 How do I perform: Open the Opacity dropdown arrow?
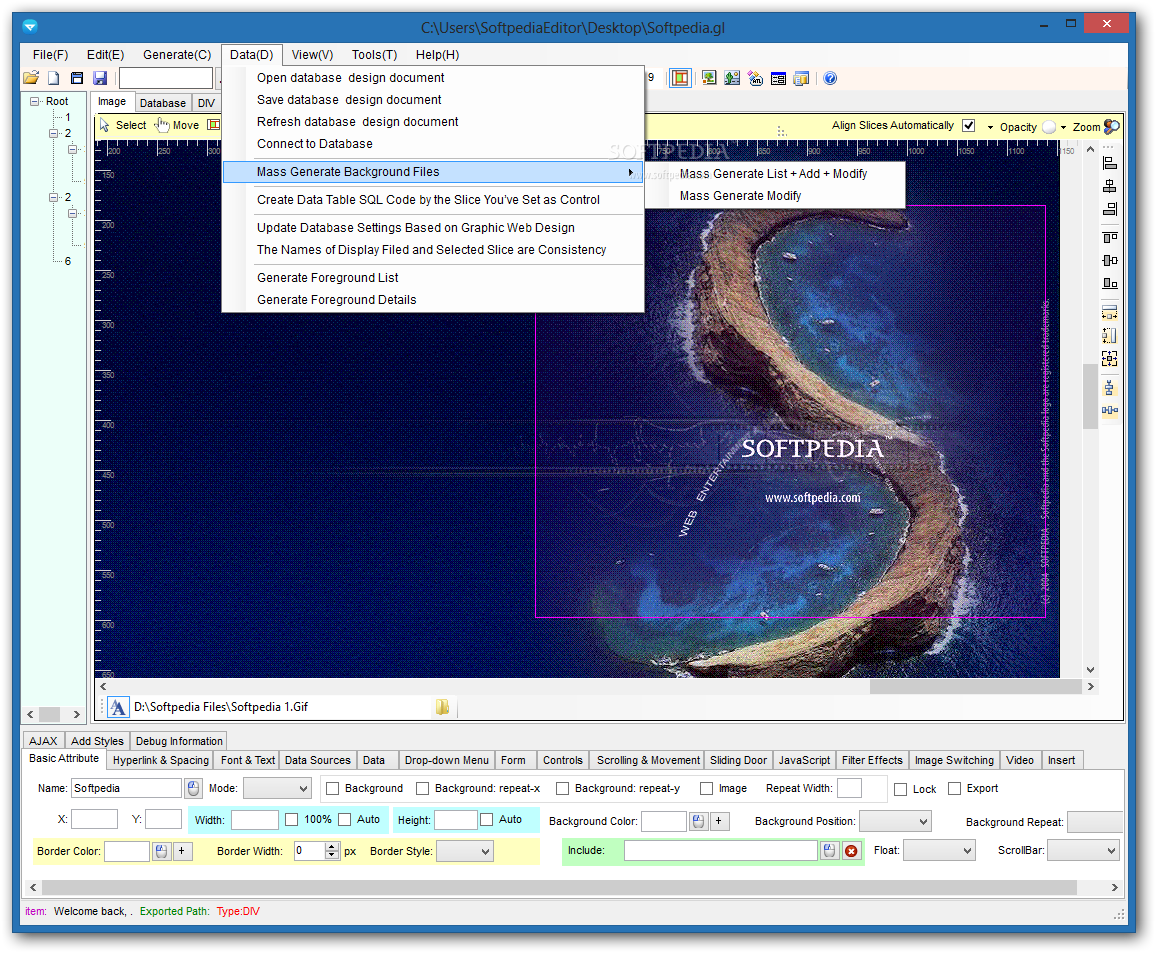pos(990,128)
